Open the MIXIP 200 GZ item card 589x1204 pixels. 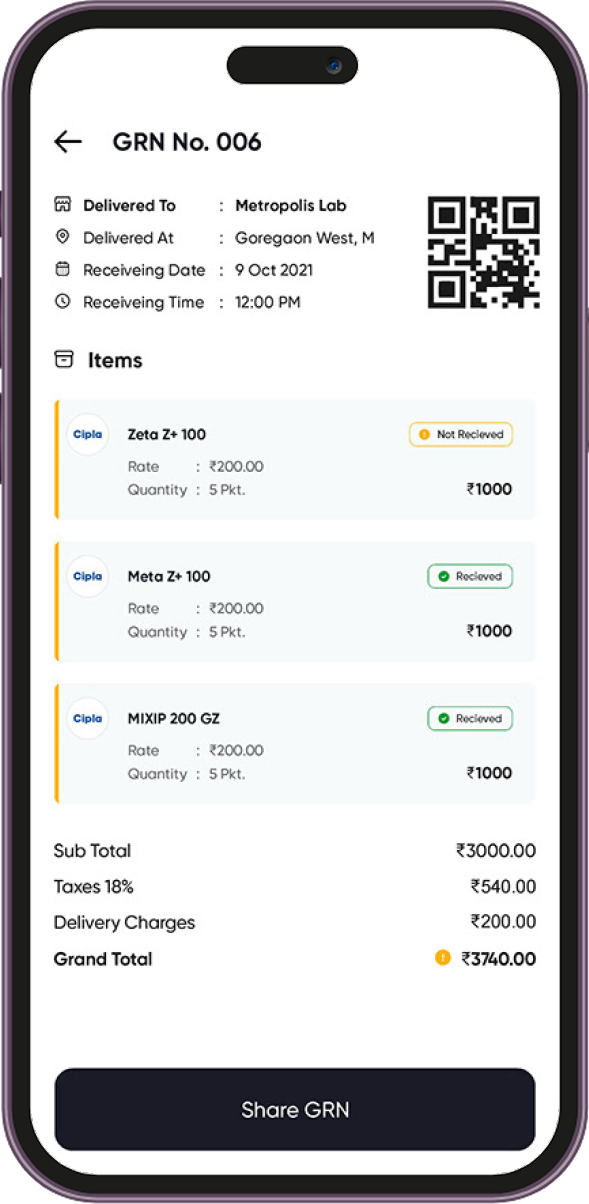[x=295, y=744]
